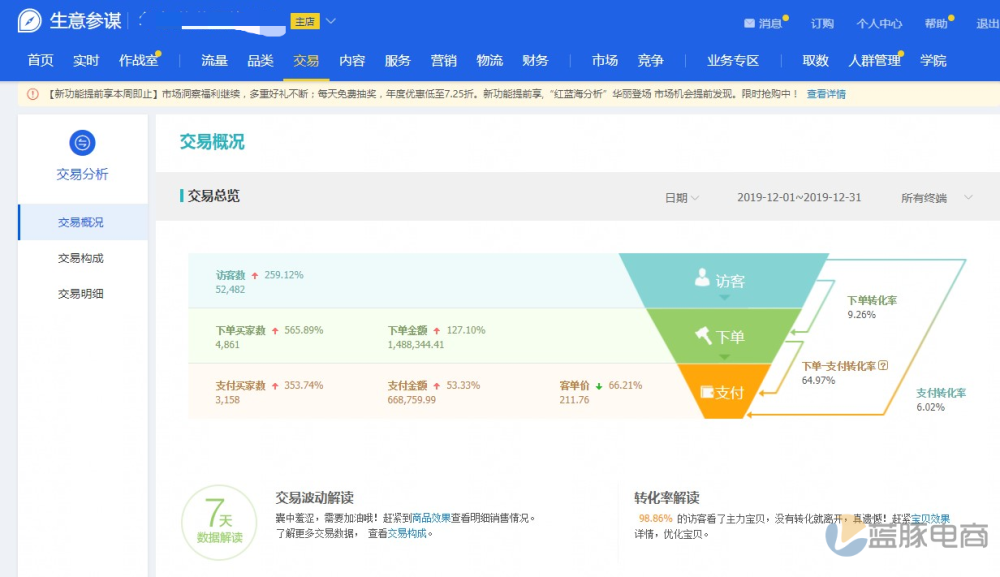Screen dimensions: 1000x577
Task: Go to 首页 tab
Action: point(41,61)
